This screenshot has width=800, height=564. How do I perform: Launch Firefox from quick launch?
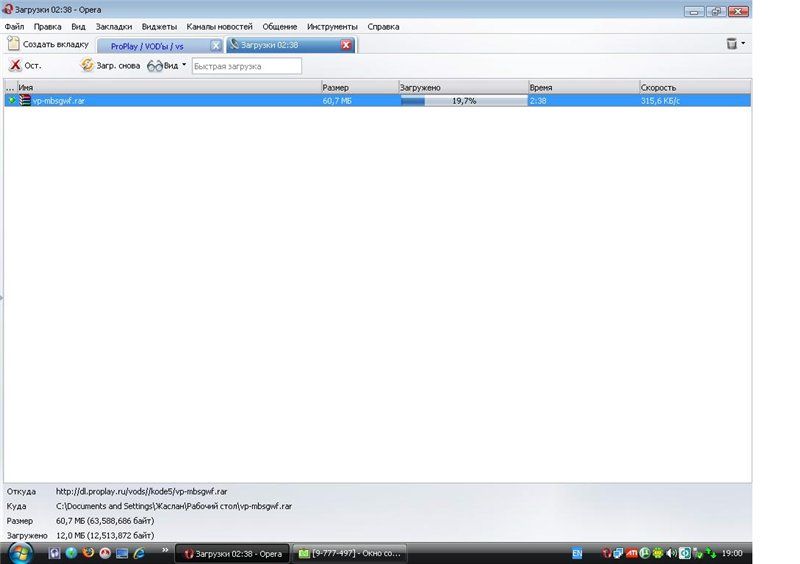(x=88, y=553)
